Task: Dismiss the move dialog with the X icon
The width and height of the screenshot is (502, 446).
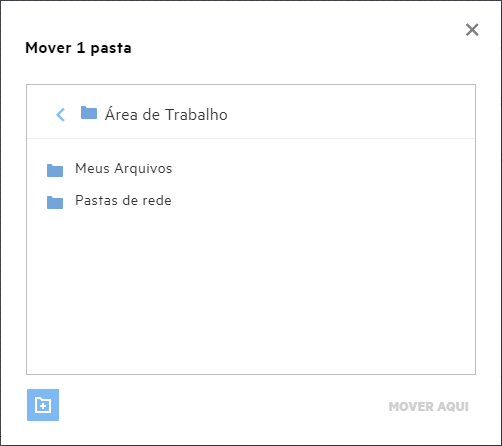Action: click(x=472, y=30)
